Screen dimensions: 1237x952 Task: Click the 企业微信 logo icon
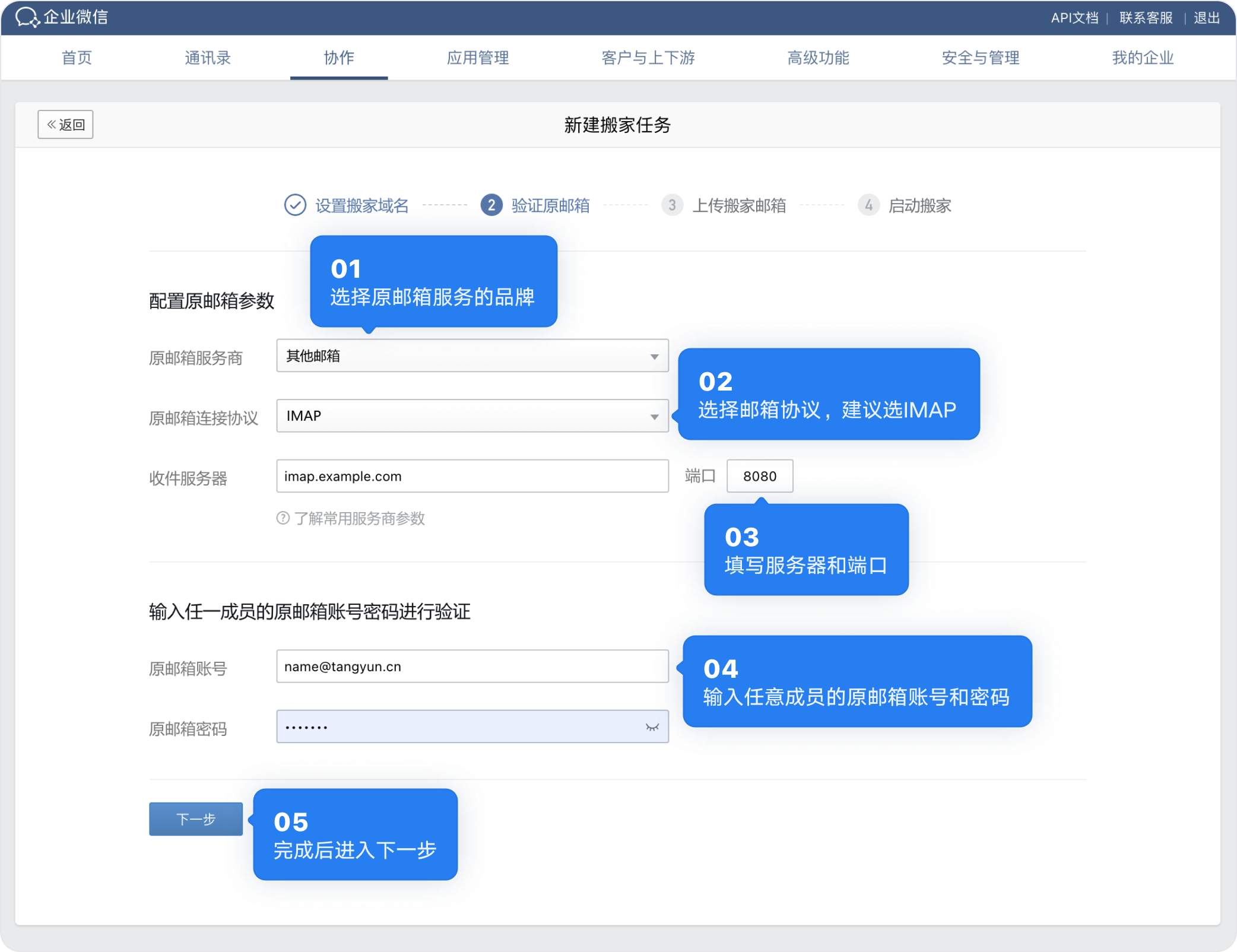26,17
